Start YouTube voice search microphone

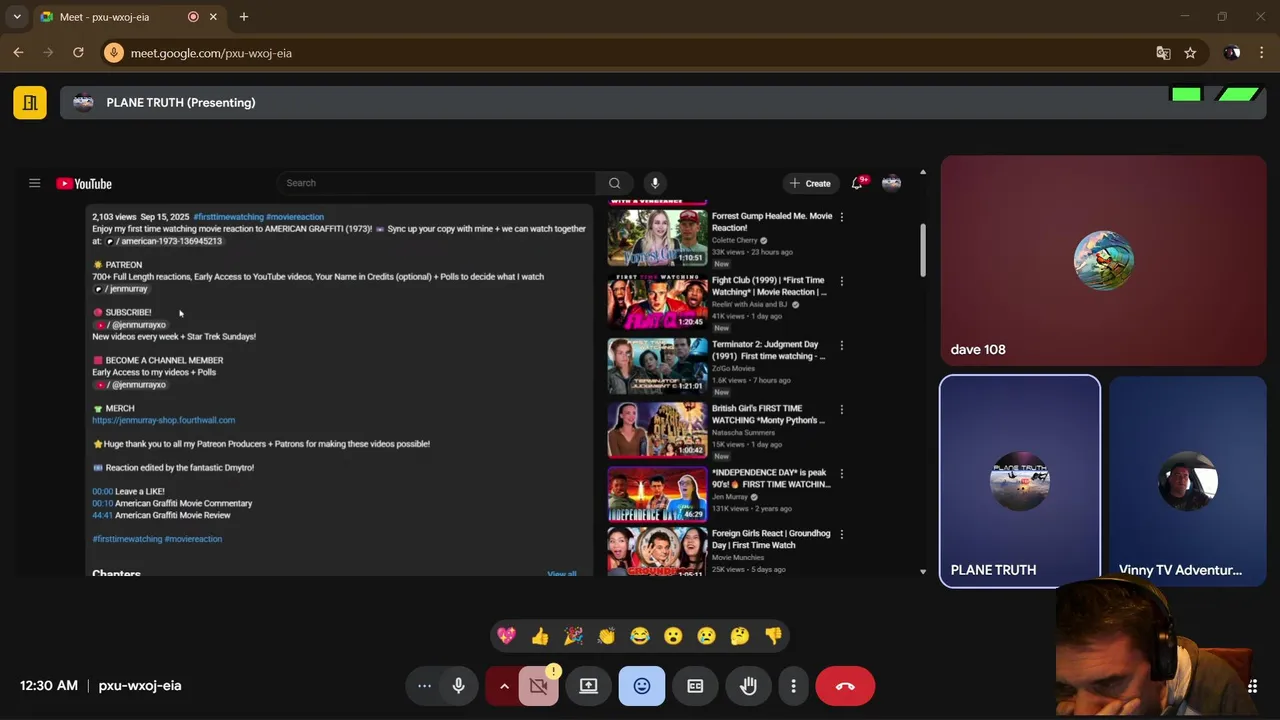tap(655, 183)
